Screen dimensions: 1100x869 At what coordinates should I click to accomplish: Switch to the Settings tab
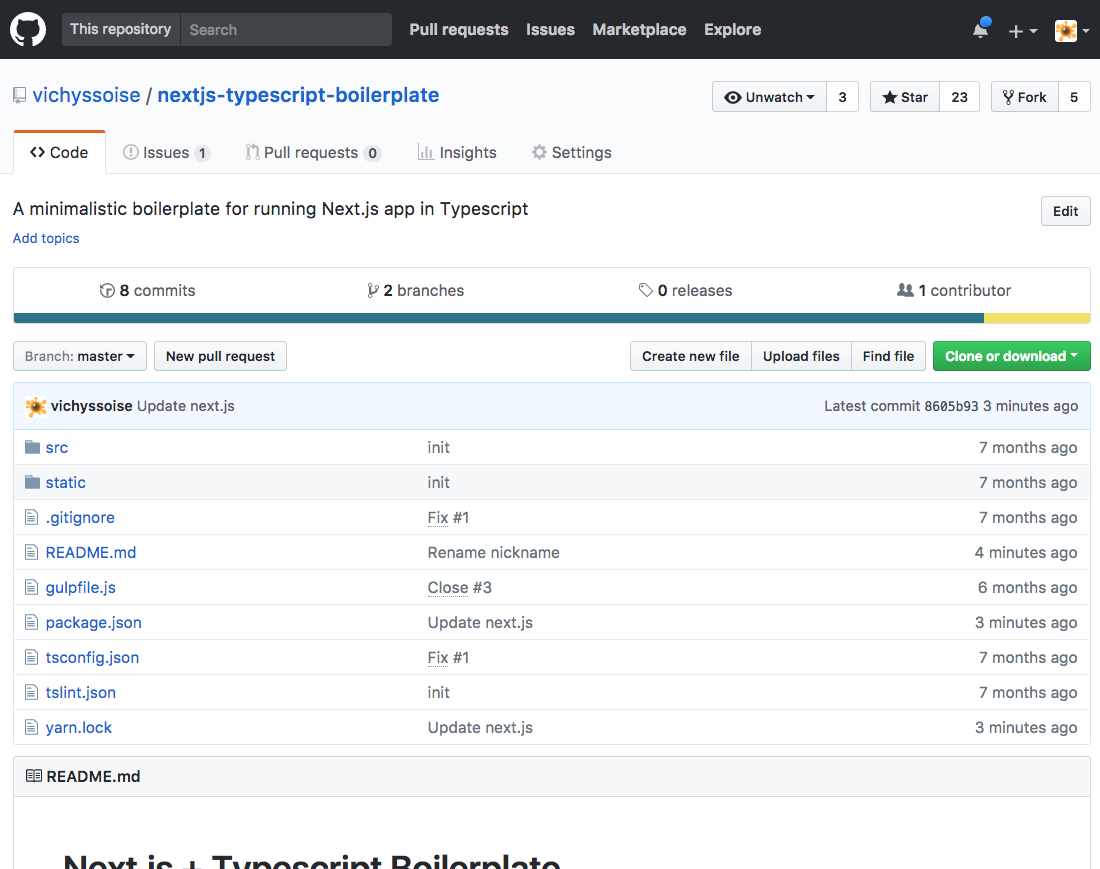click(x=571, y=153)
